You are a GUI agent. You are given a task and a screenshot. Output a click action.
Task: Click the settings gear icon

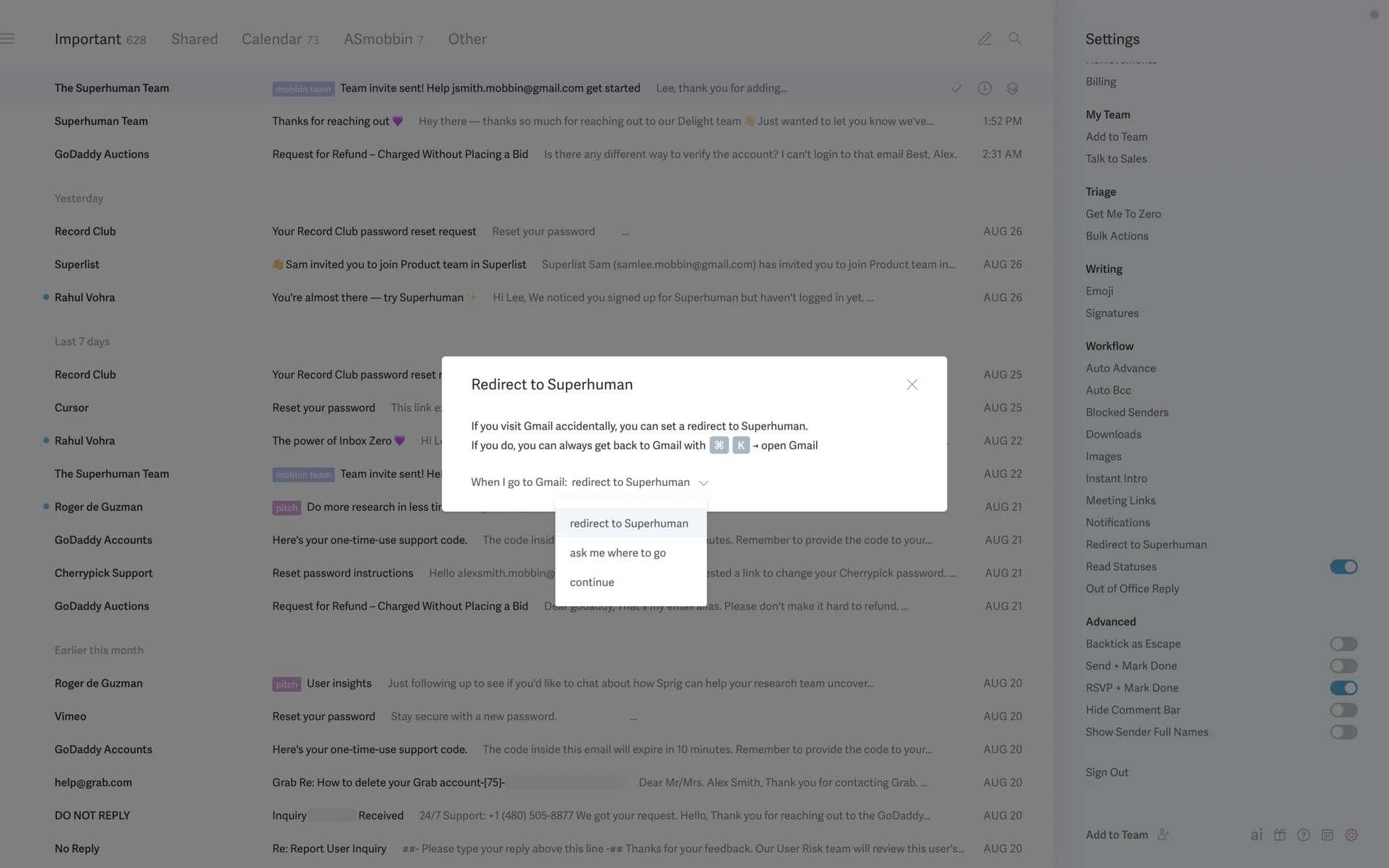[1351, 835]
